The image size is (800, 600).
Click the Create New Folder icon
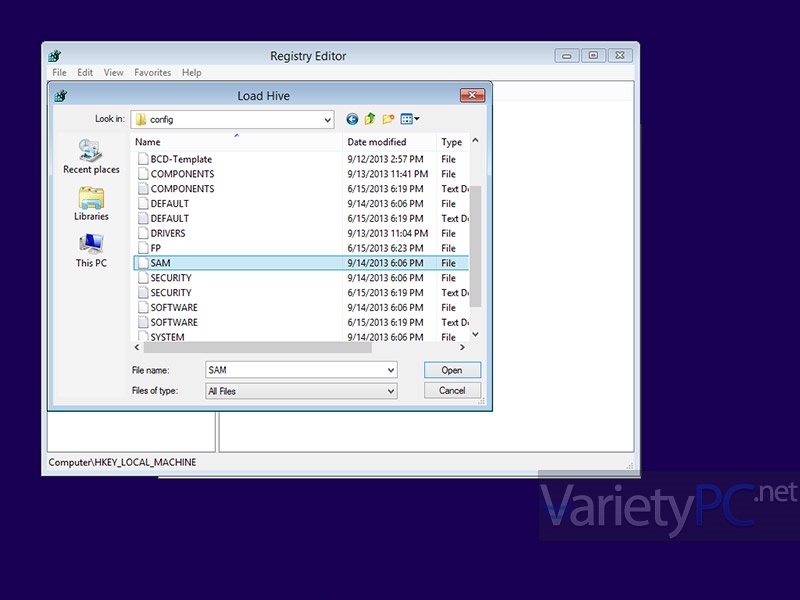[387, 119]
